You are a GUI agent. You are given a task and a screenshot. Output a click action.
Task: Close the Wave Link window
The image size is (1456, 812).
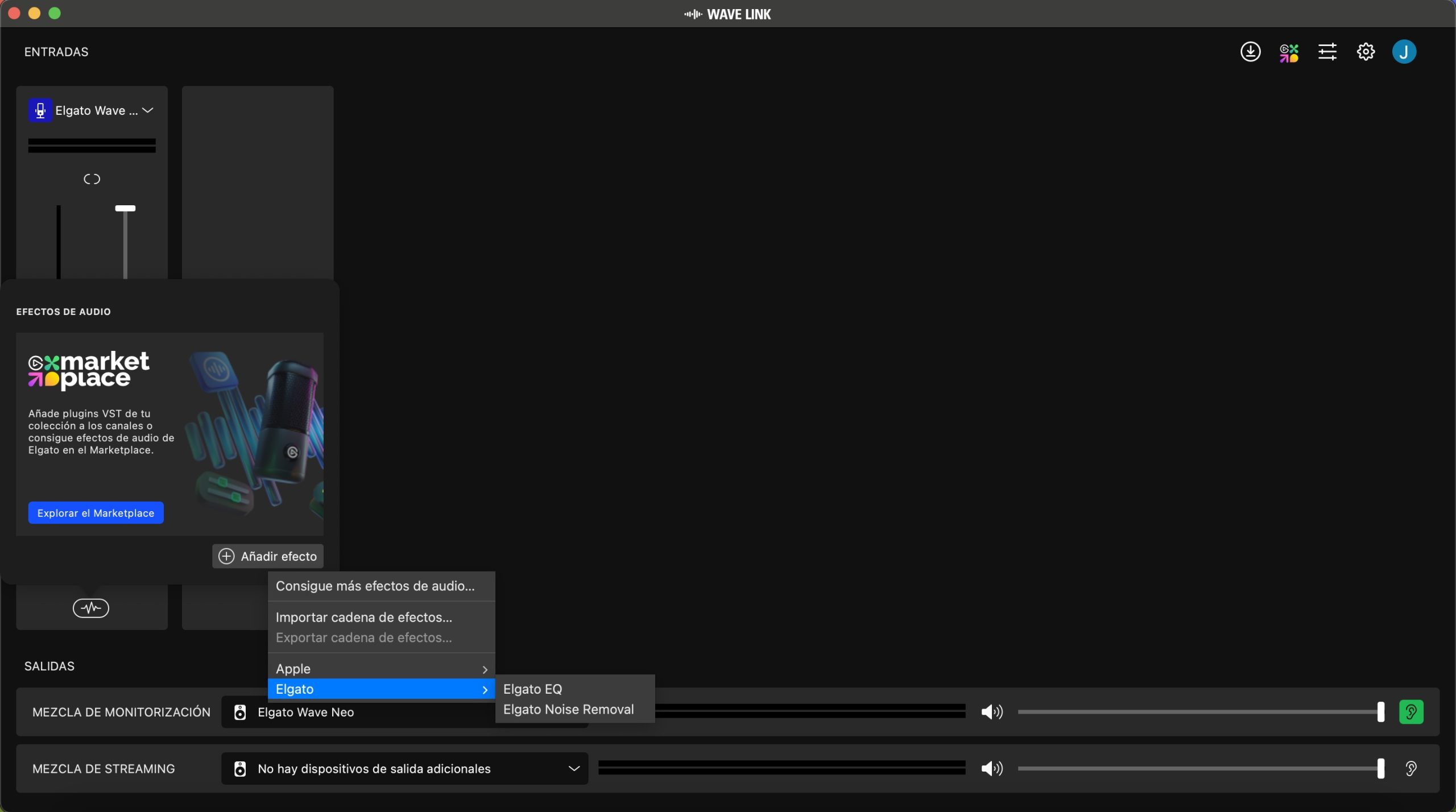(14, 13)
